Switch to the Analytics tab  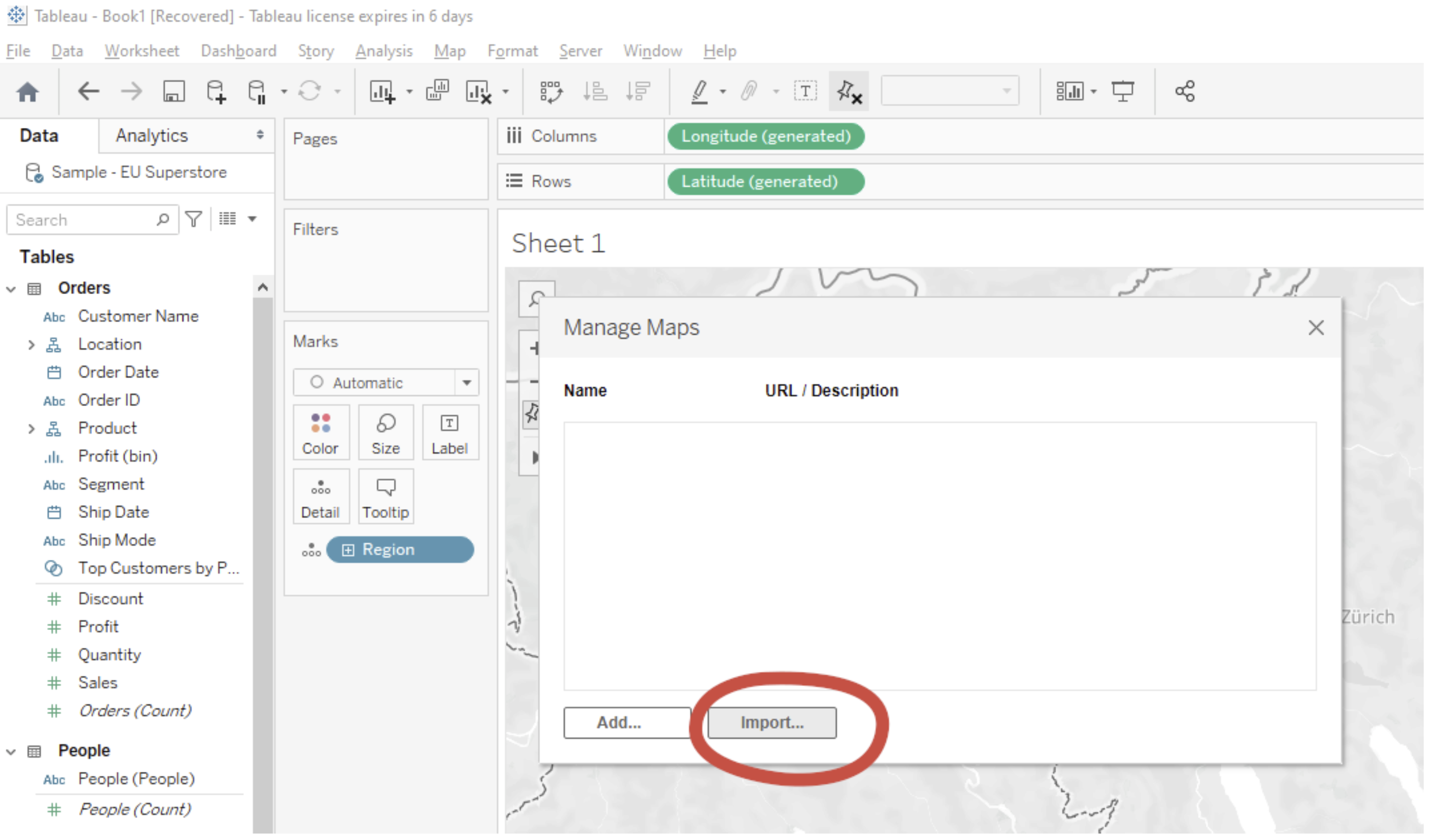[x=152, y=136]
